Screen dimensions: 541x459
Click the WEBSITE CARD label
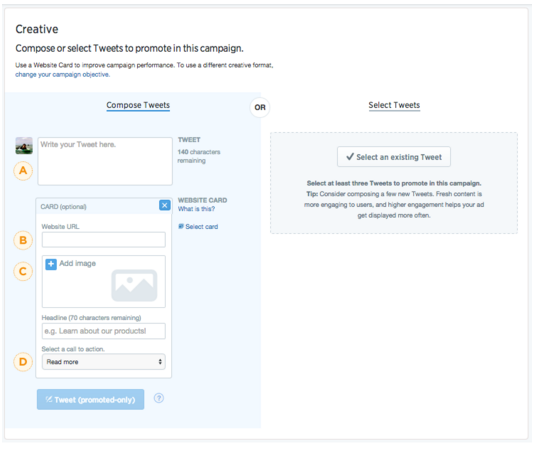click(202, 200)
